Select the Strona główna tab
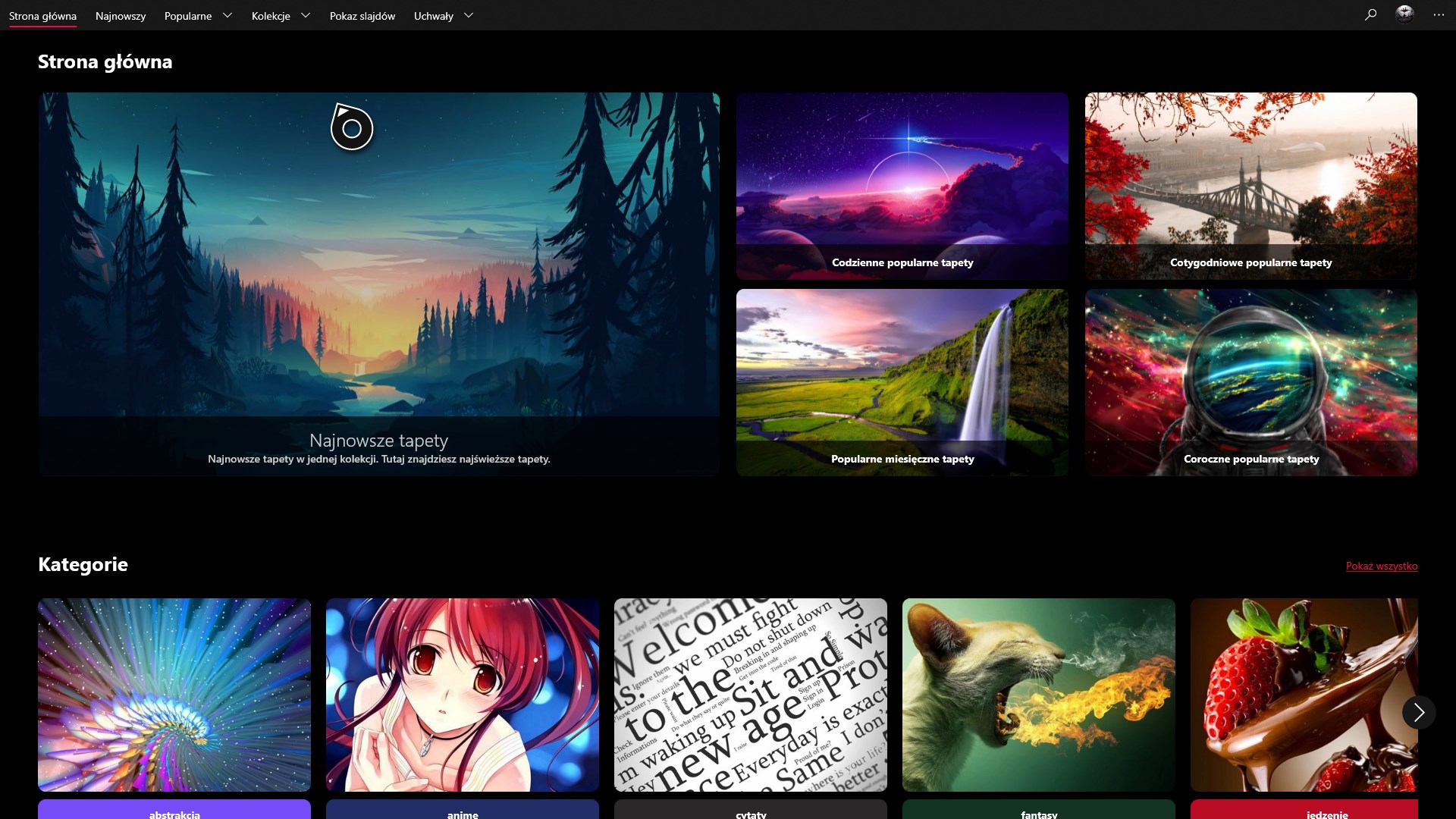The height and width of the screenshot is (819, 1456). click(42, 16)
